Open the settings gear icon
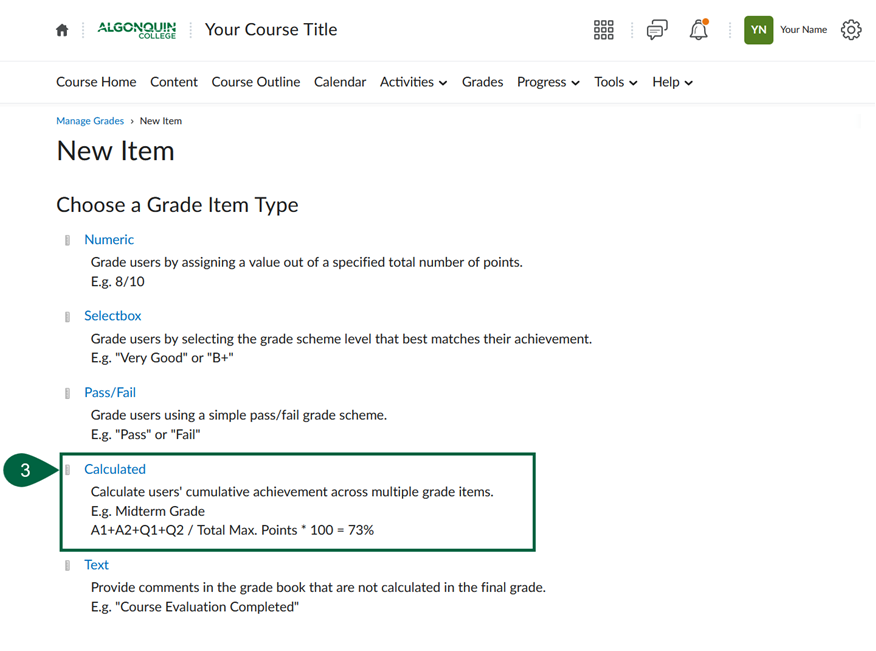876x651 pixels. (850, 30)
